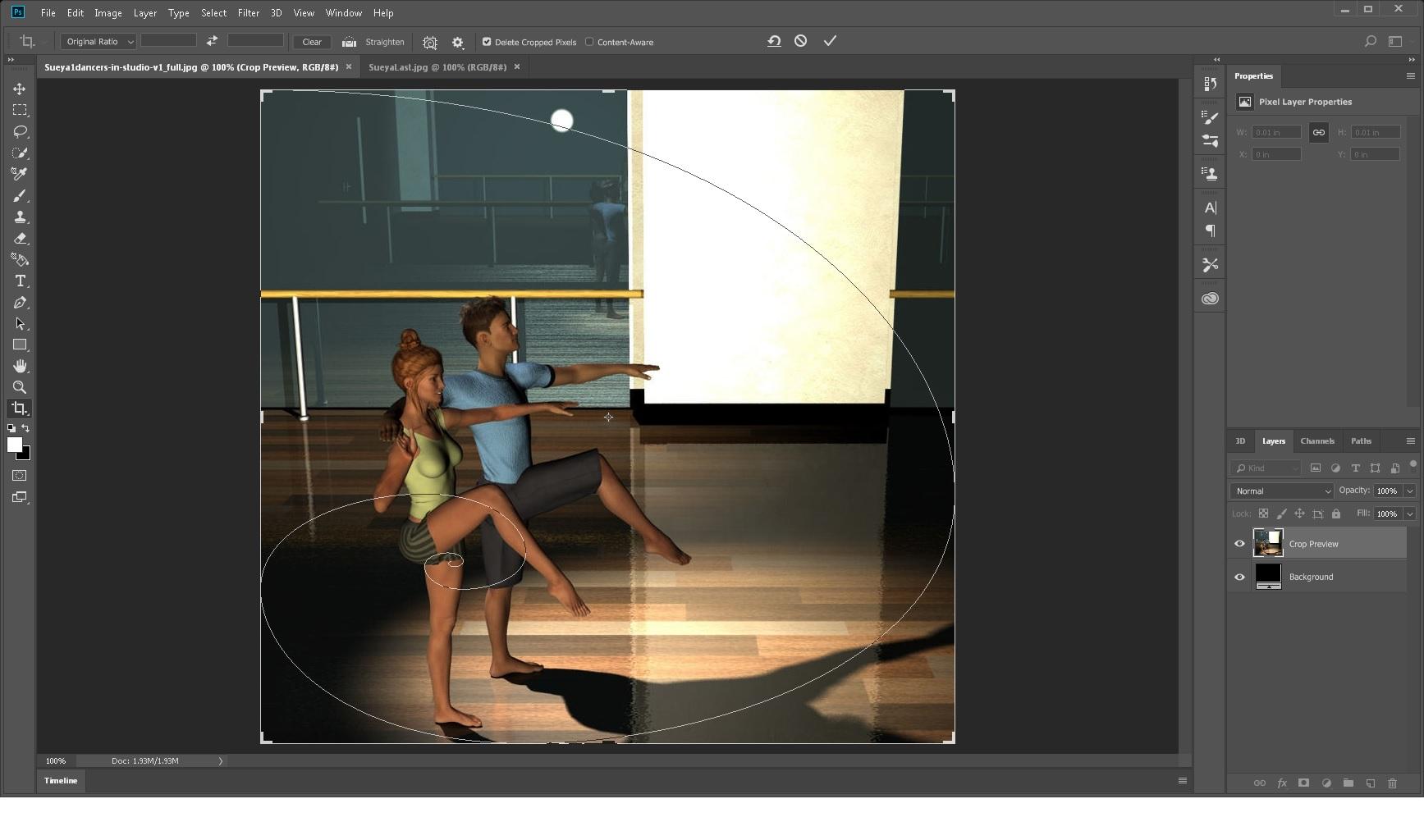Hide the Background layer

(x=1239, y=577)
